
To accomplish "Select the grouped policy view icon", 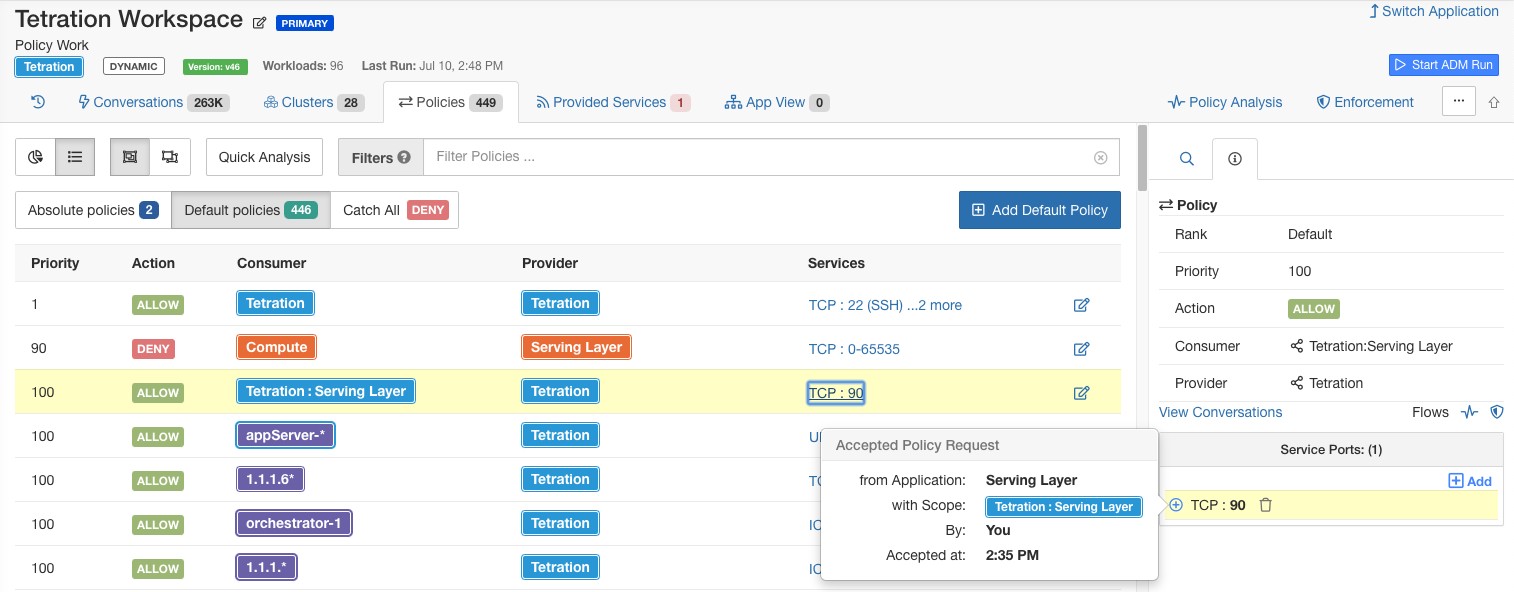I will click(x=130, y=157).
